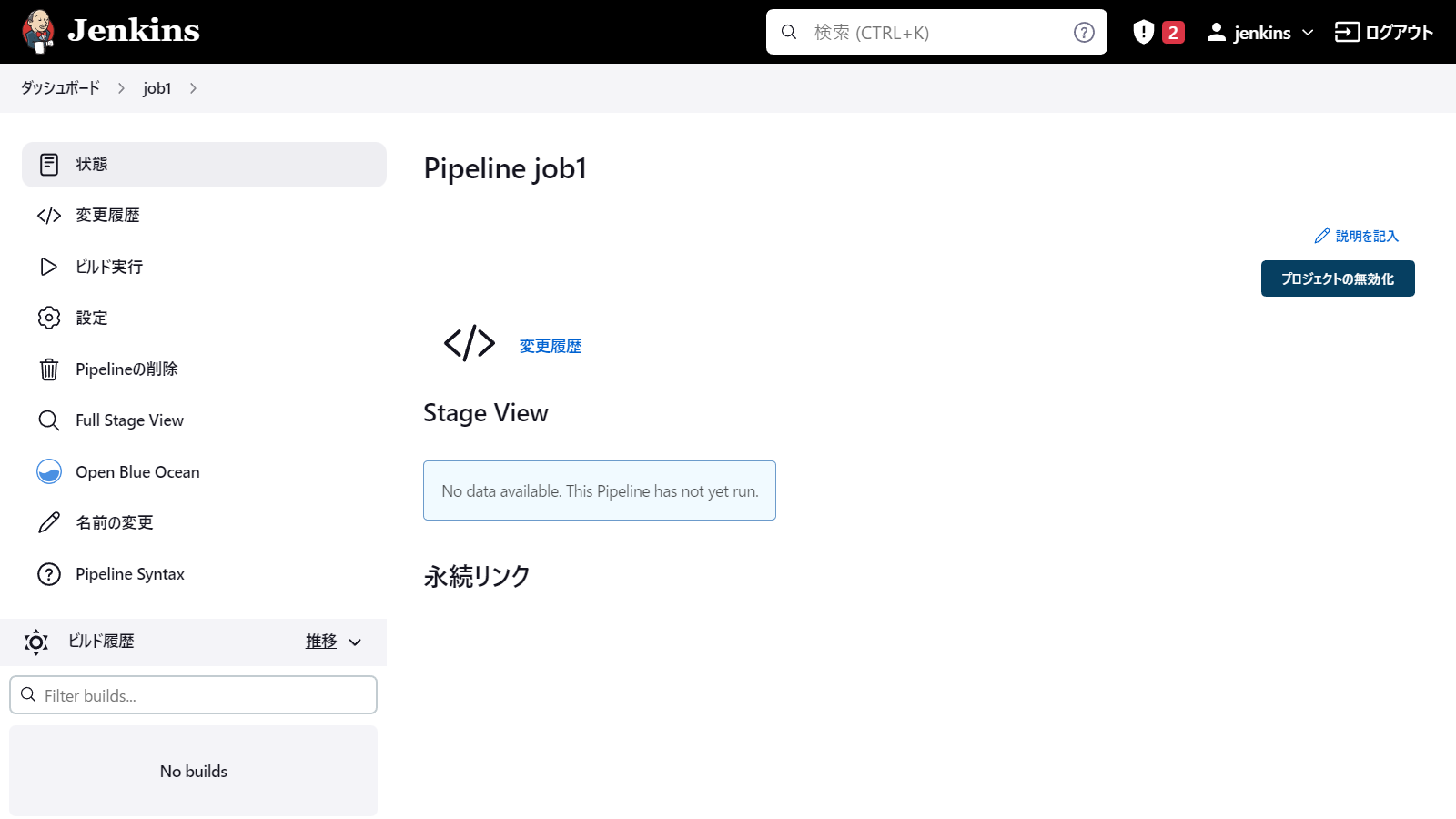Viewport: 1456px width, 819px height.
Task: Click the Open Blue Ocean icon
Action: (x=49, y=471)
